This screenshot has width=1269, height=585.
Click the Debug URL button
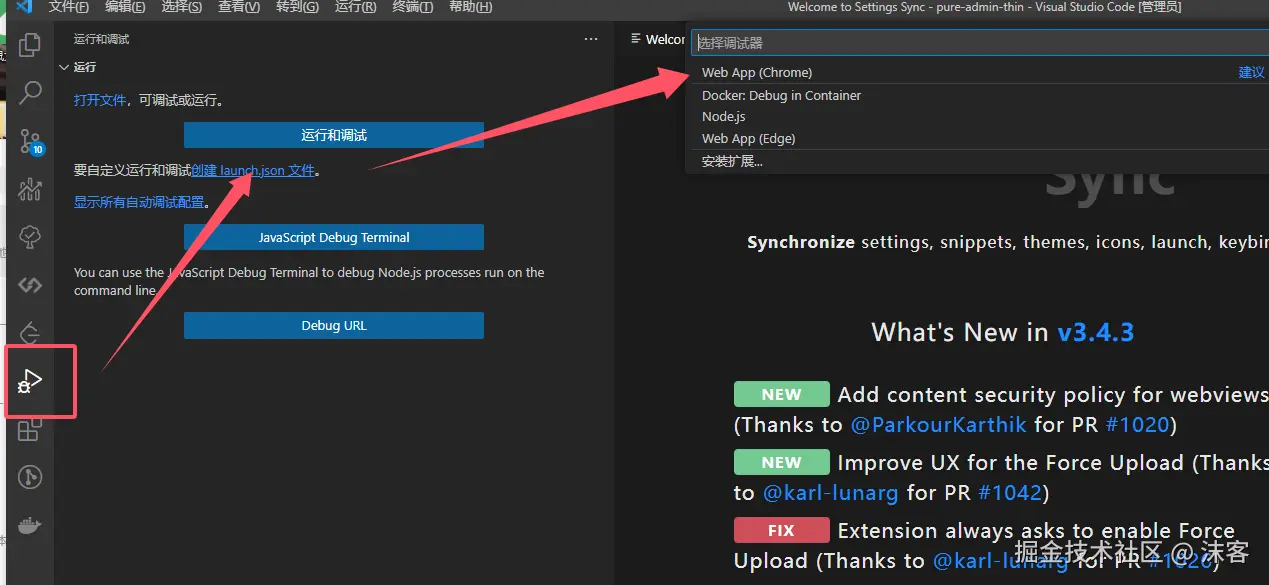point(334,325)
